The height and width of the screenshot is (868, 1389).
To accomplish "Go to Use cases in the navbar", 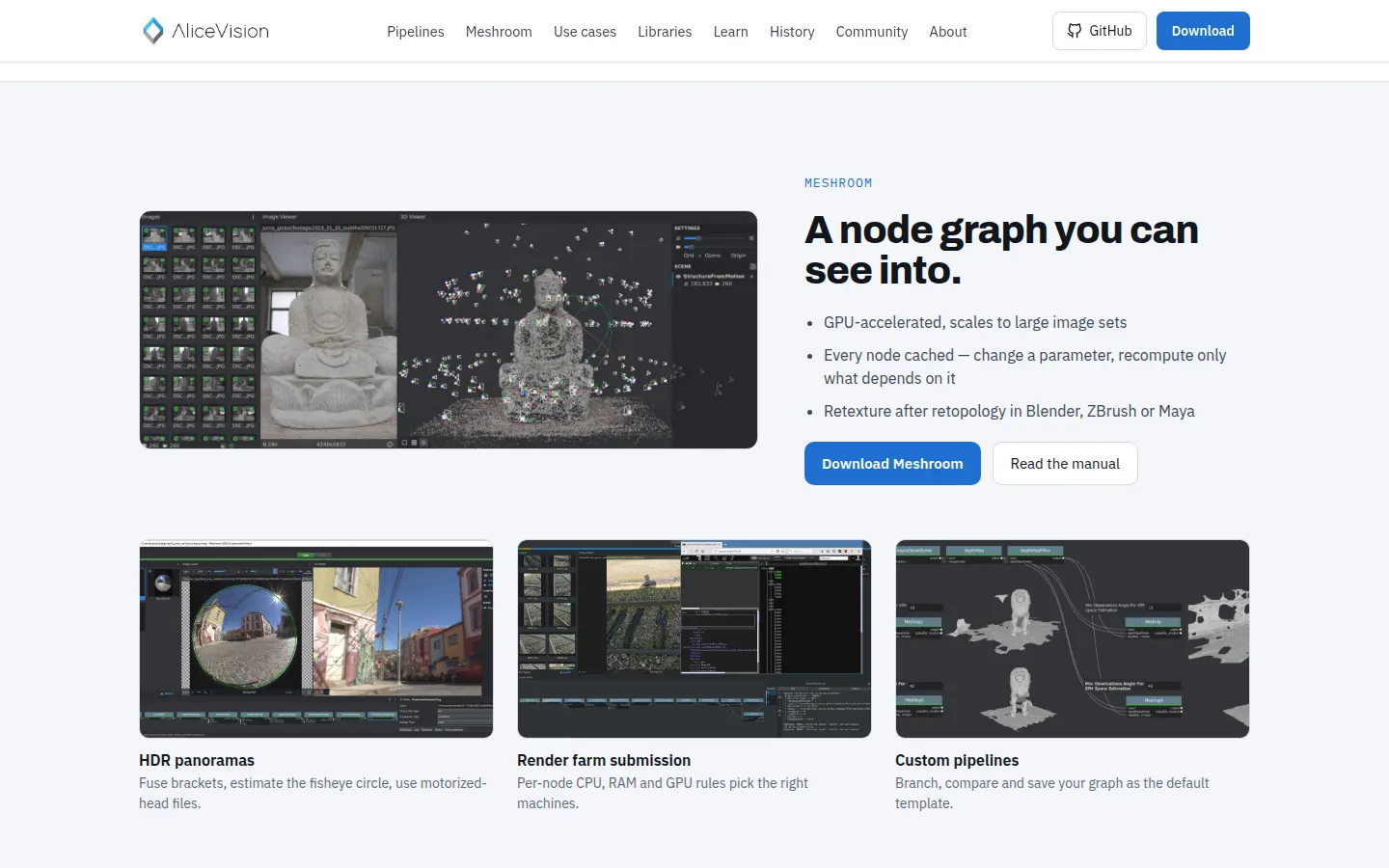I will (x=585, y=32).
